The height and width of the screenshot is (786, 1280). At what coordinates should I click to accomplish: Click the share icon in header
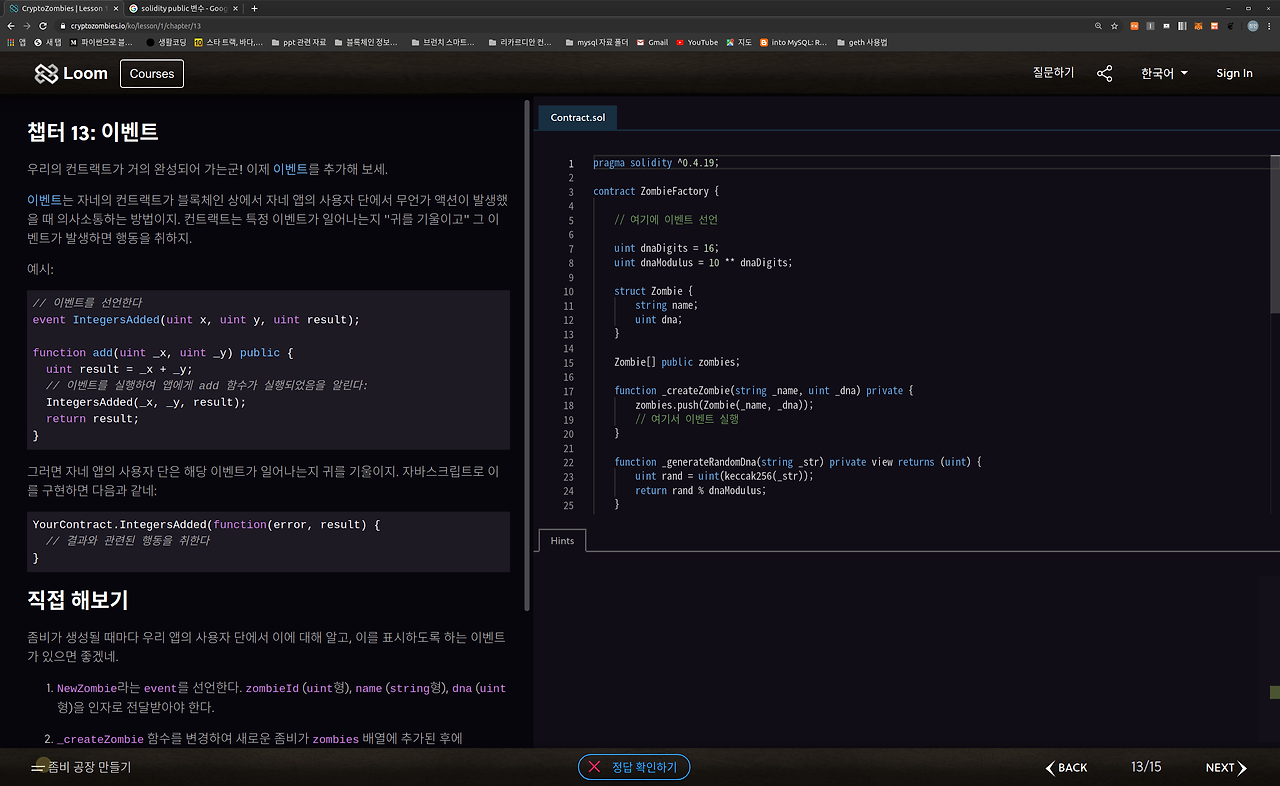1104,73
